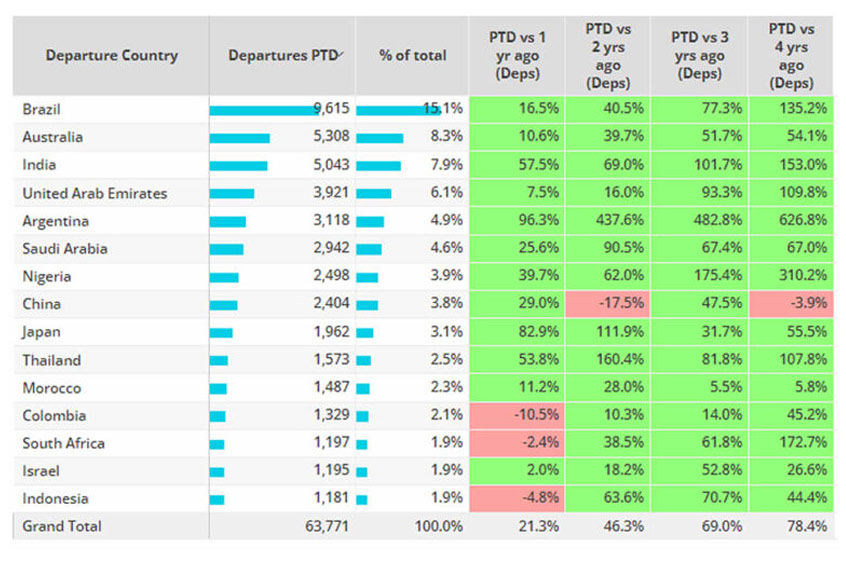Viewport: 846px width, 564px height.
Task: Click the Brazil departures bar
Action: tap(265, 110)
